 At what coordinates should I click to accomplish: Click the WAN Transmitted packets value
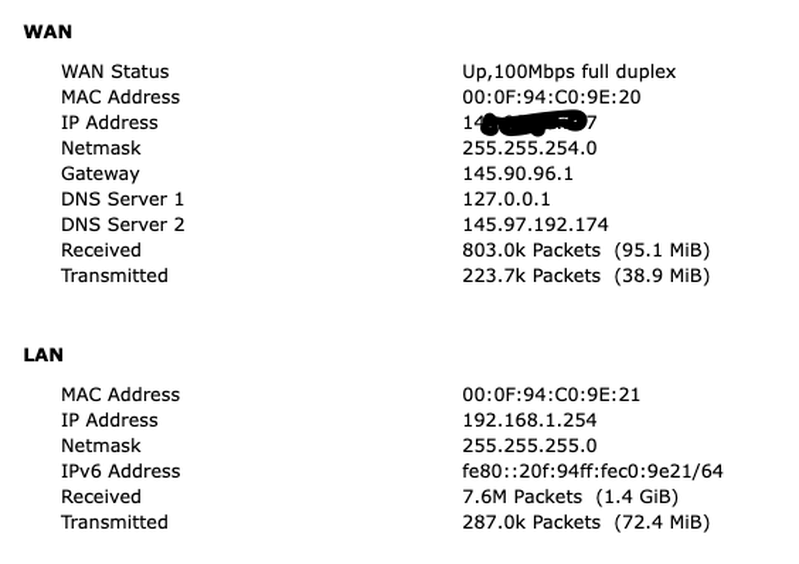click(x=586, y=276)
